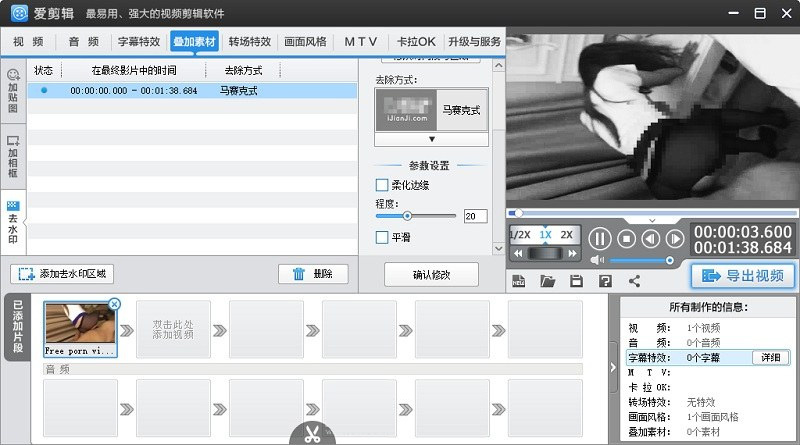800x445 pixels.
Task: Step back one frame in preview
Action: pyautogui.click(x=651, y=239)
